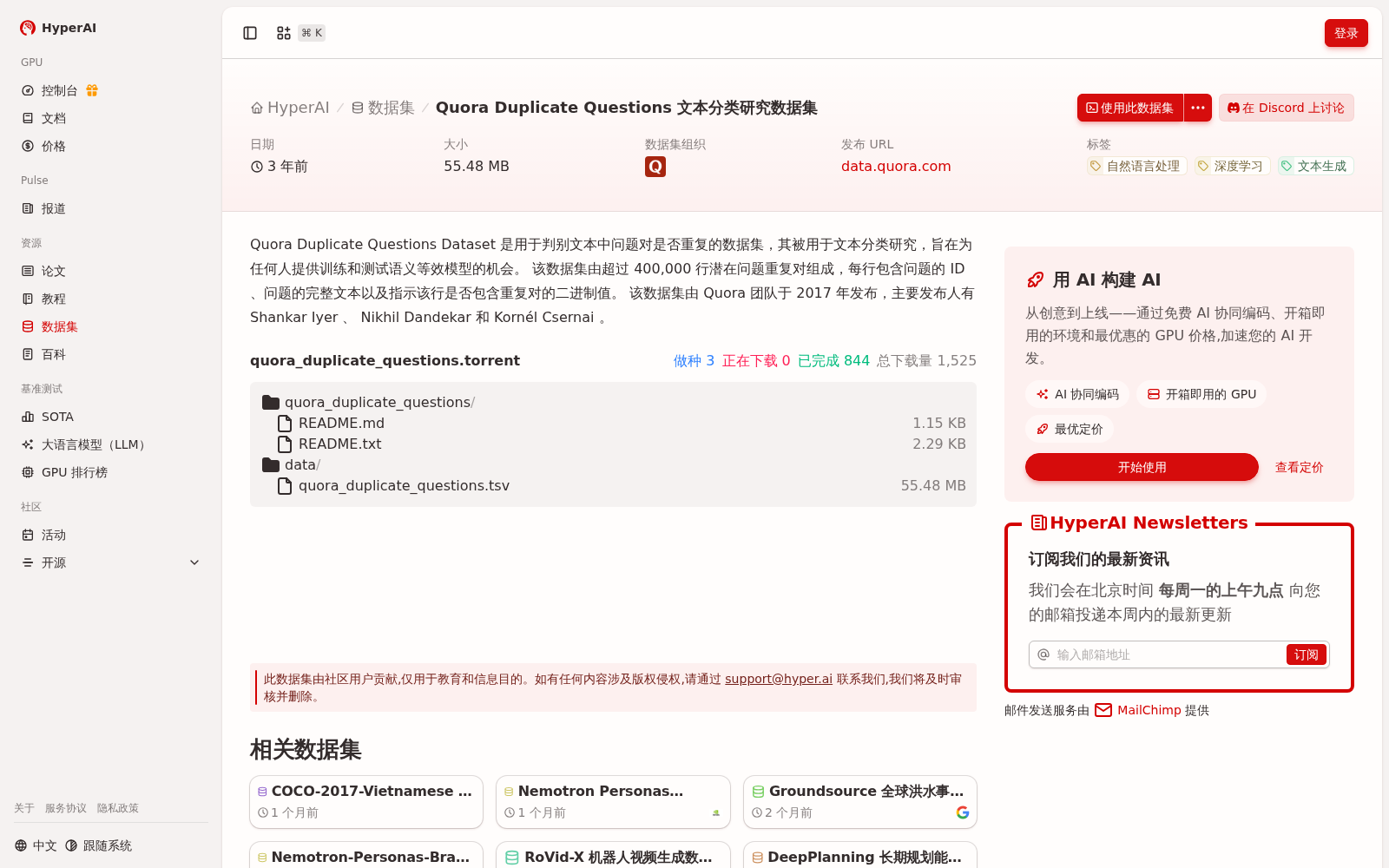Click the Google icon on Groundsource card
This screenshot has width=1389, height=868.
click(x=963, y=812)
